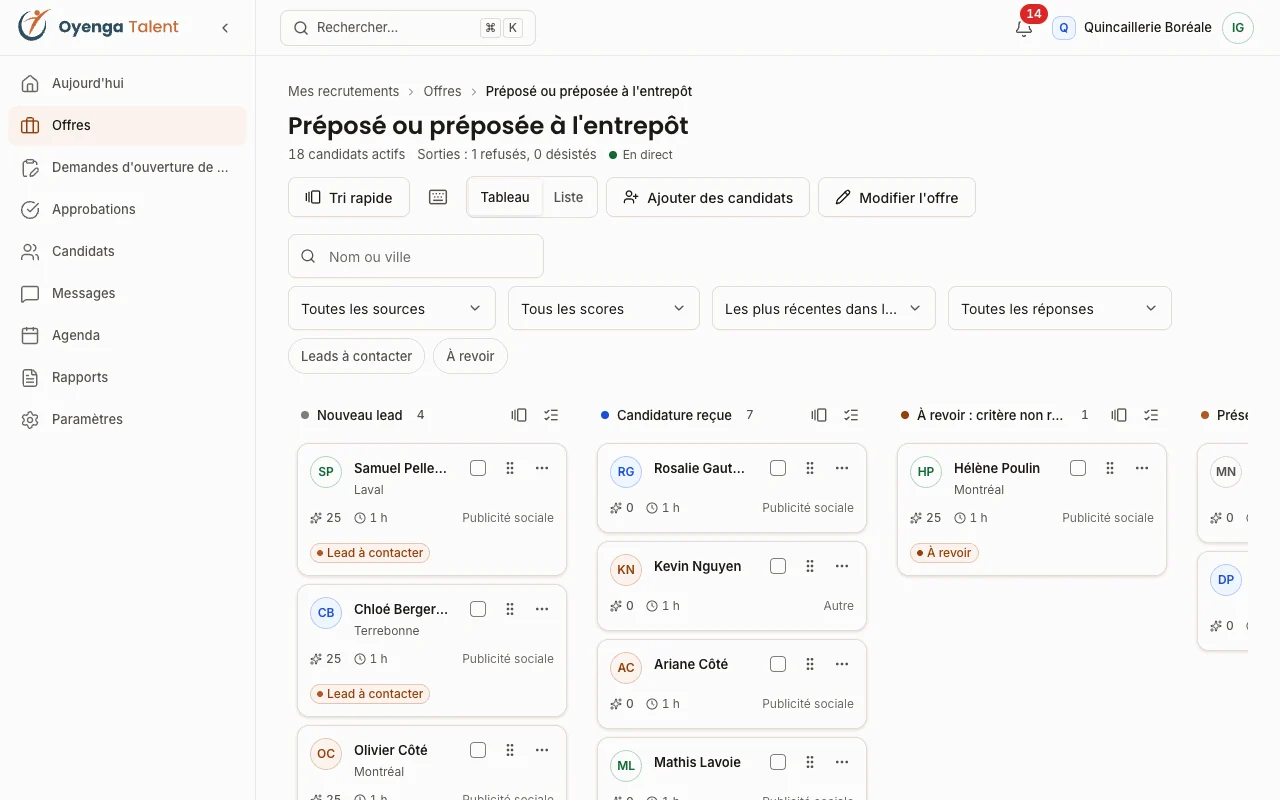Click the IG user avatar
The image size is (1280, 800).
tap(1238, 28)
